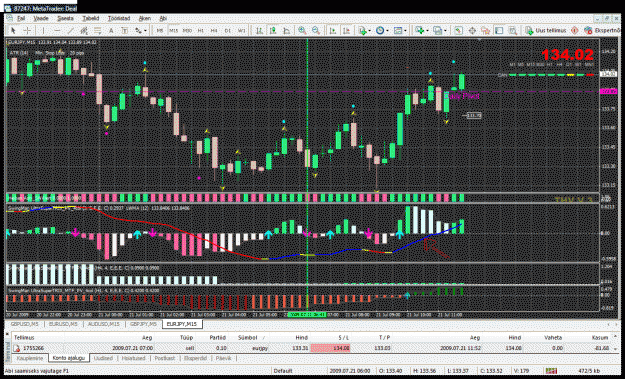Select order row 1755266

(x=311, y=348)
